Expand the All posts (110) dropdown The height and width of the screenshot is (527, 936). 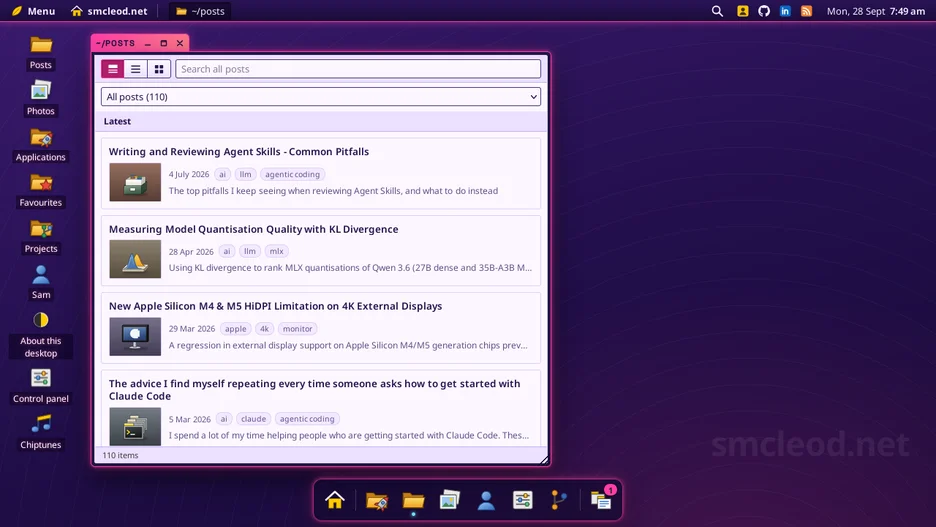(321, 97)
